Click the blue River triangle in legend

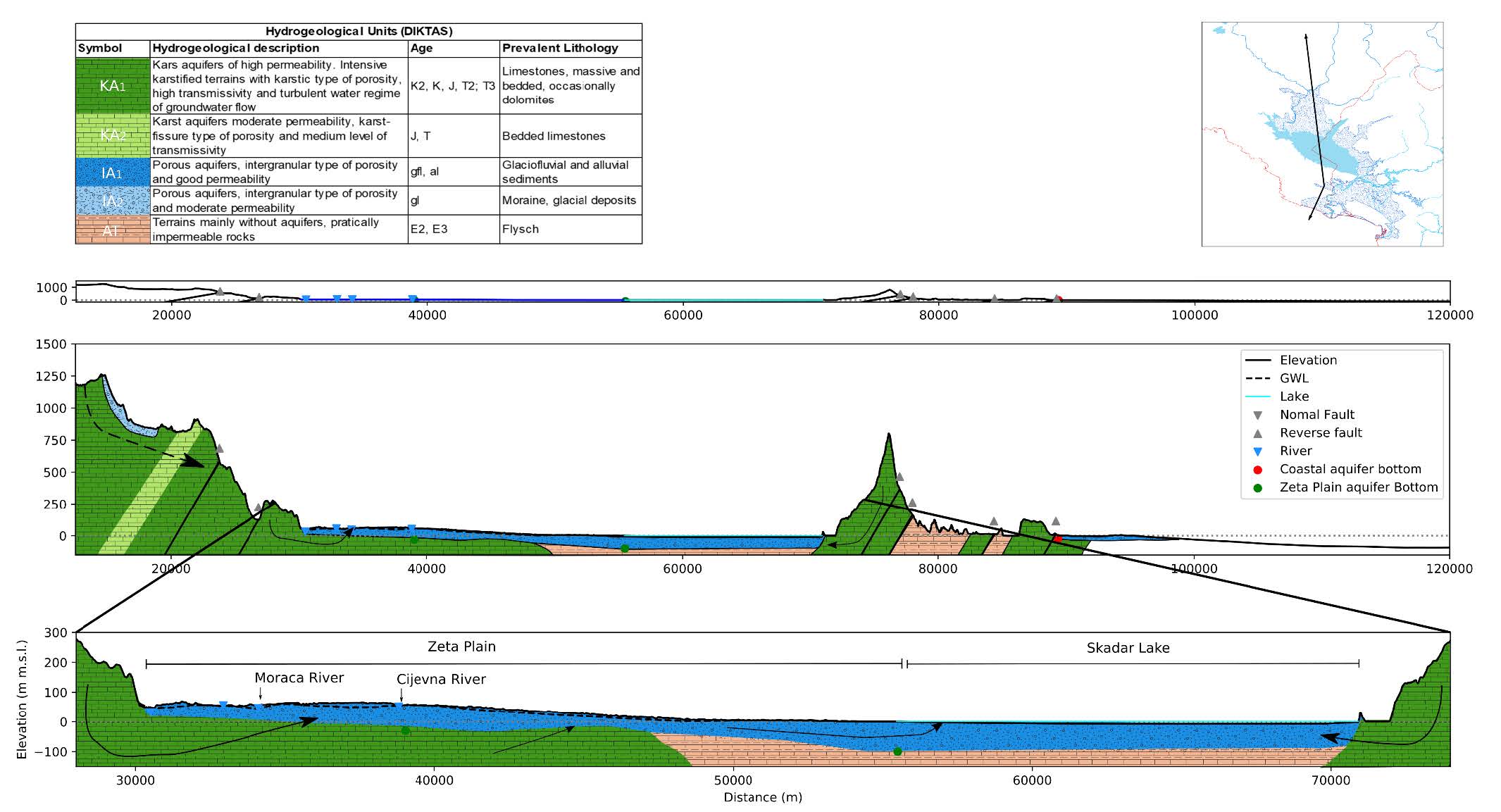[1258, 451]
